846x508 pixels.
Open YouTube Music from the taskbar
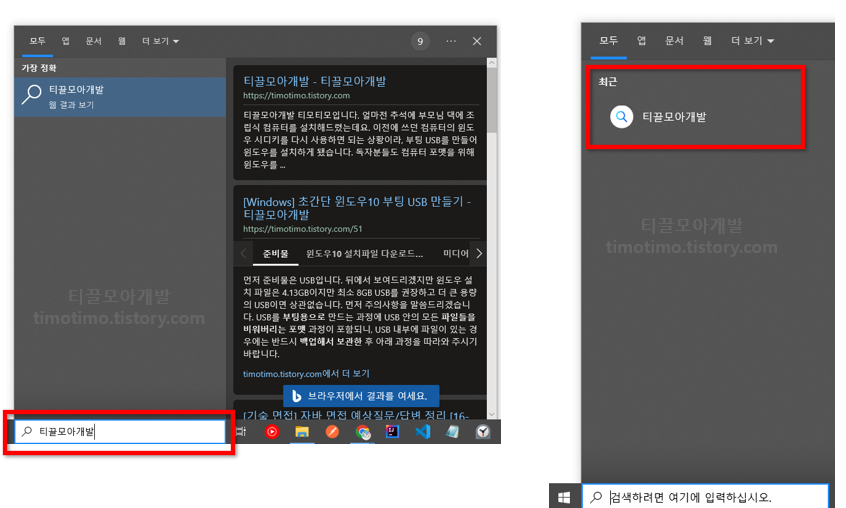[272, 431]
